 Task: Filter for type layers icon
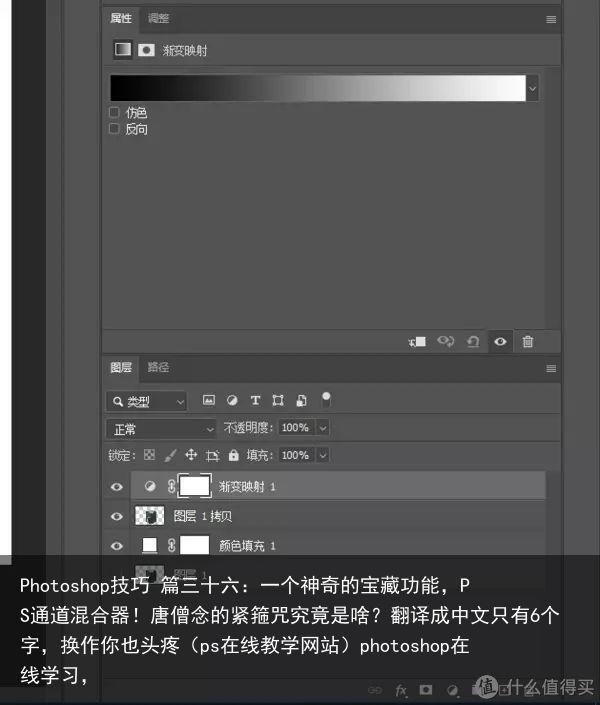[255, 400]
